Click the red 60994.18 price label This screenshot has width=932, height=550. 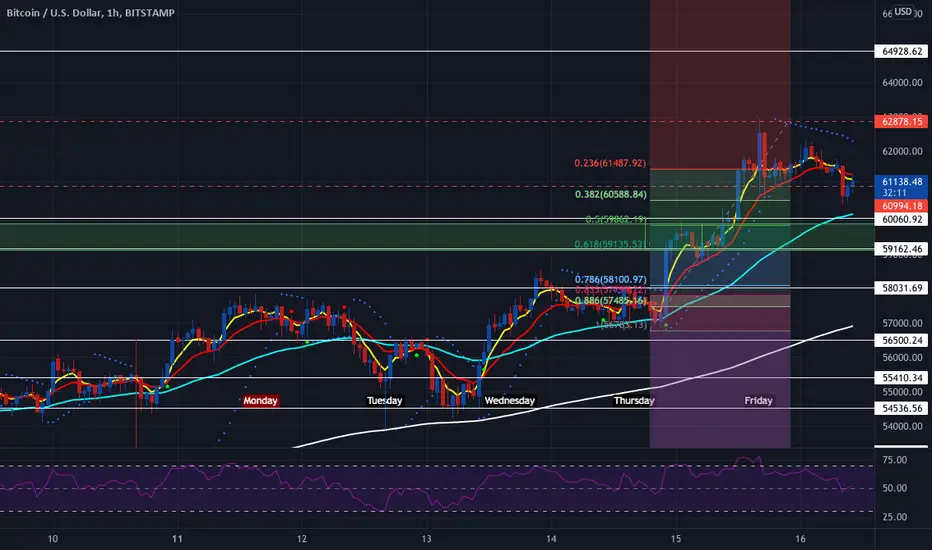(902, 206)
